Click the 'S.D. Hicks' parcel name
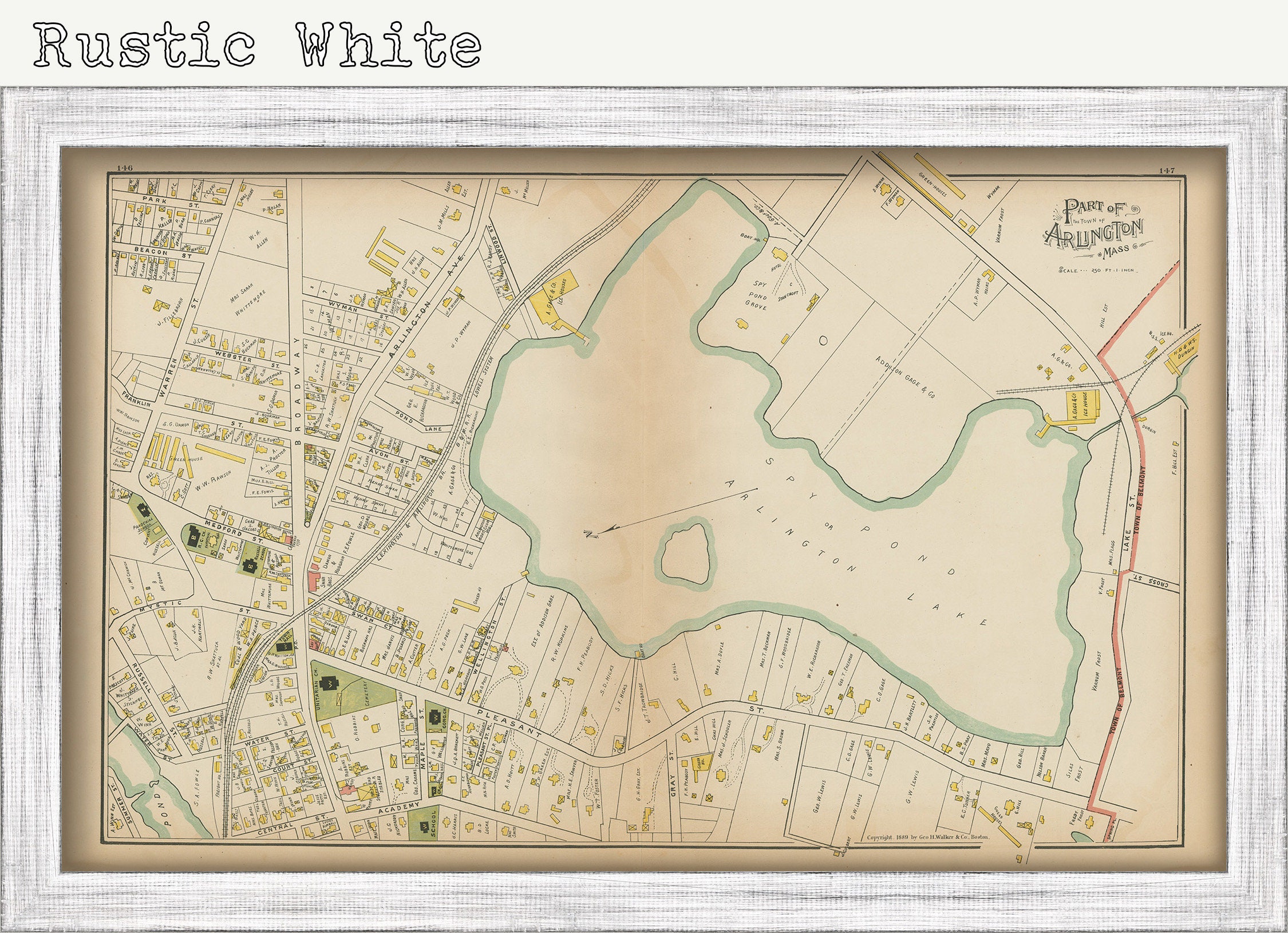 click(608, 682)
